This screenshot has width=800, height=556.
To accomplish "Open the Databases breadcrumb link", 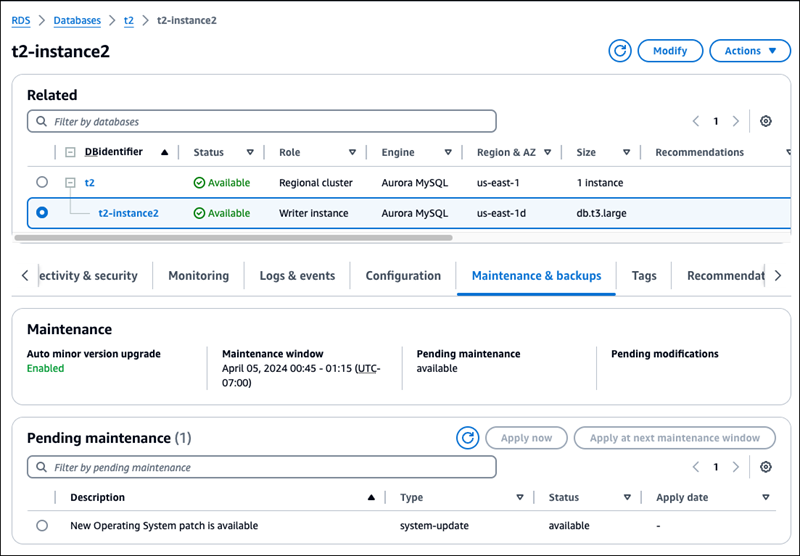I will pos(77,20).
